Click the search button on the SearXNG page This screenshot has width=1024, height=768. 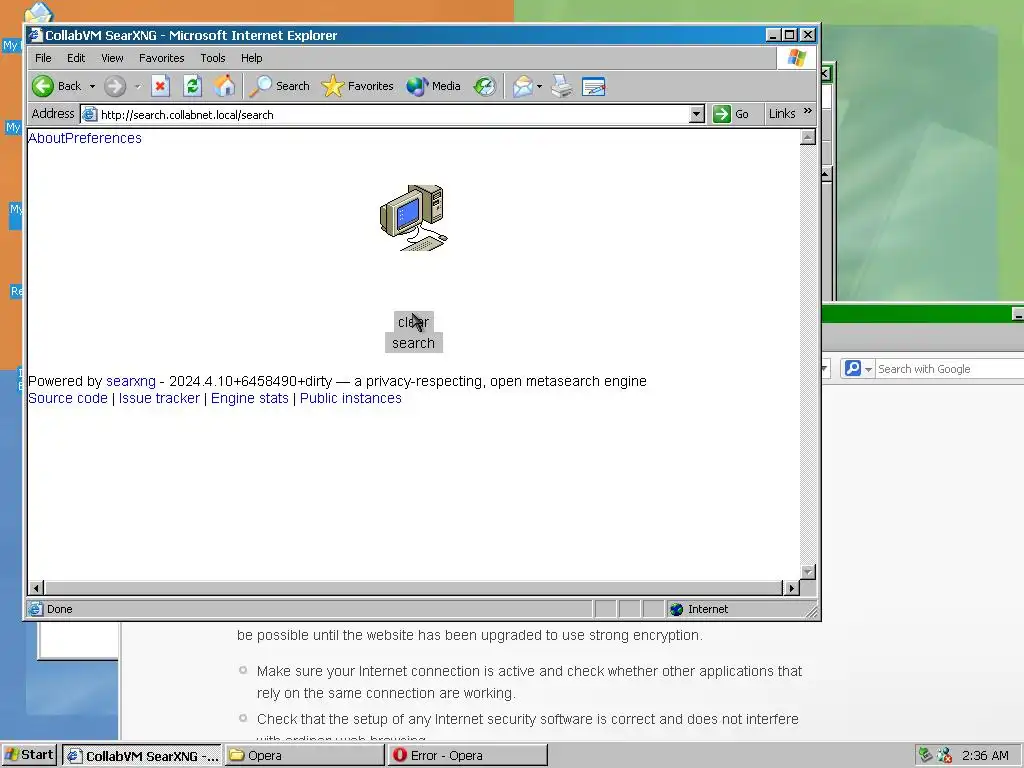(x=413, y=343)
